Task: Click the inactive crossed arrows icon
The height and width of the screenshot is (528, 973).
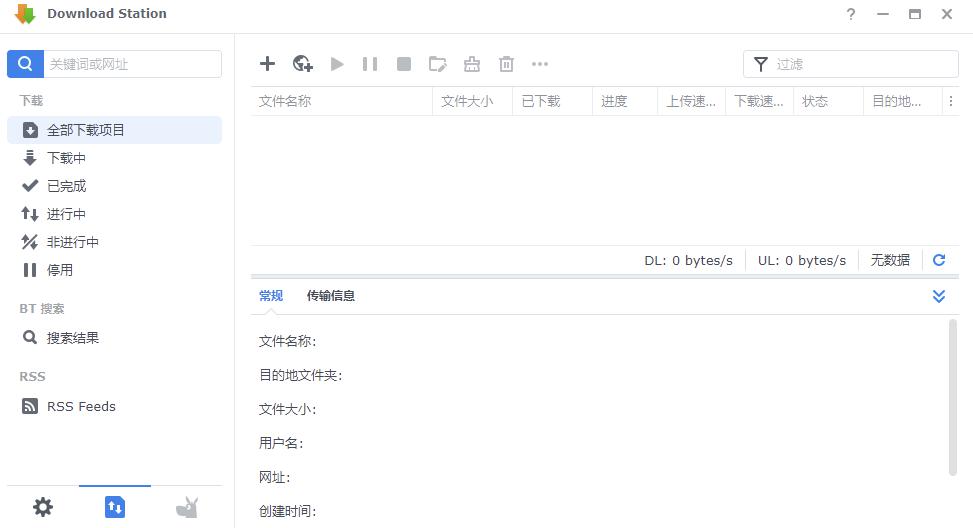Action: tap(30, 242)
